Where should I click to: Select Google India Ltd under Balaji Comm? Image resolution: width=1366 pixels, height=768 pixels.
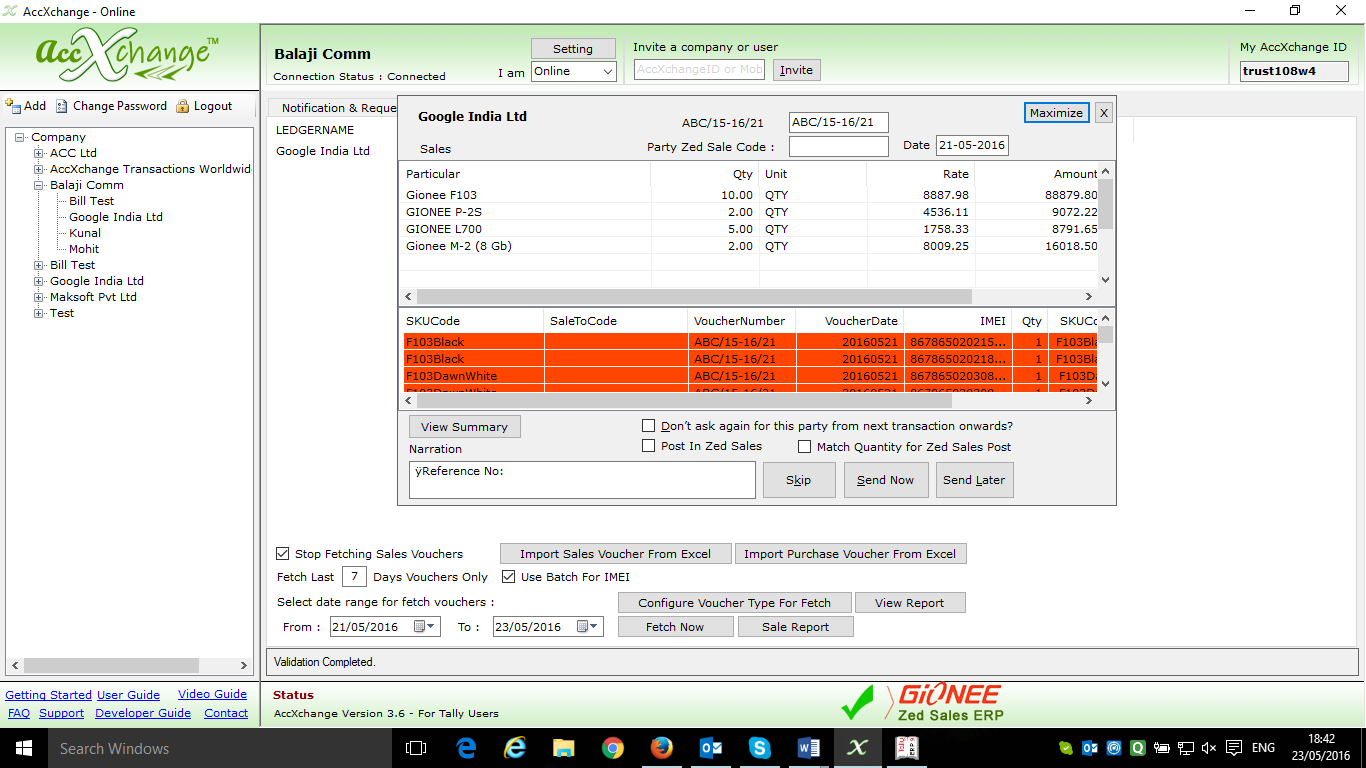tap(116, 217)
